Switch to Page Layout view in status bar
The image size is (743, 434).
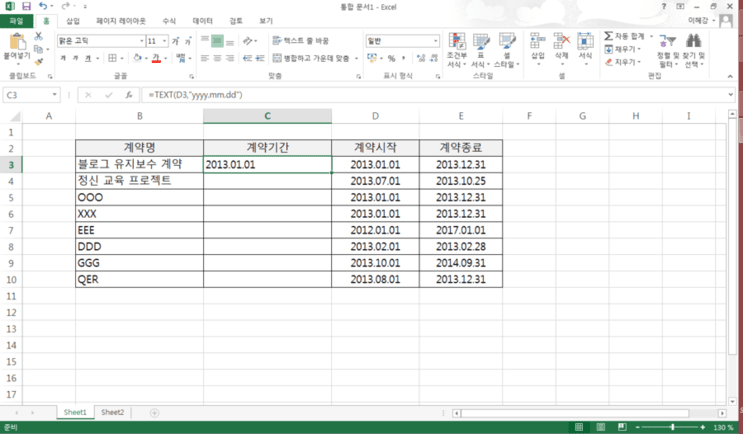[x=600, y=427]
